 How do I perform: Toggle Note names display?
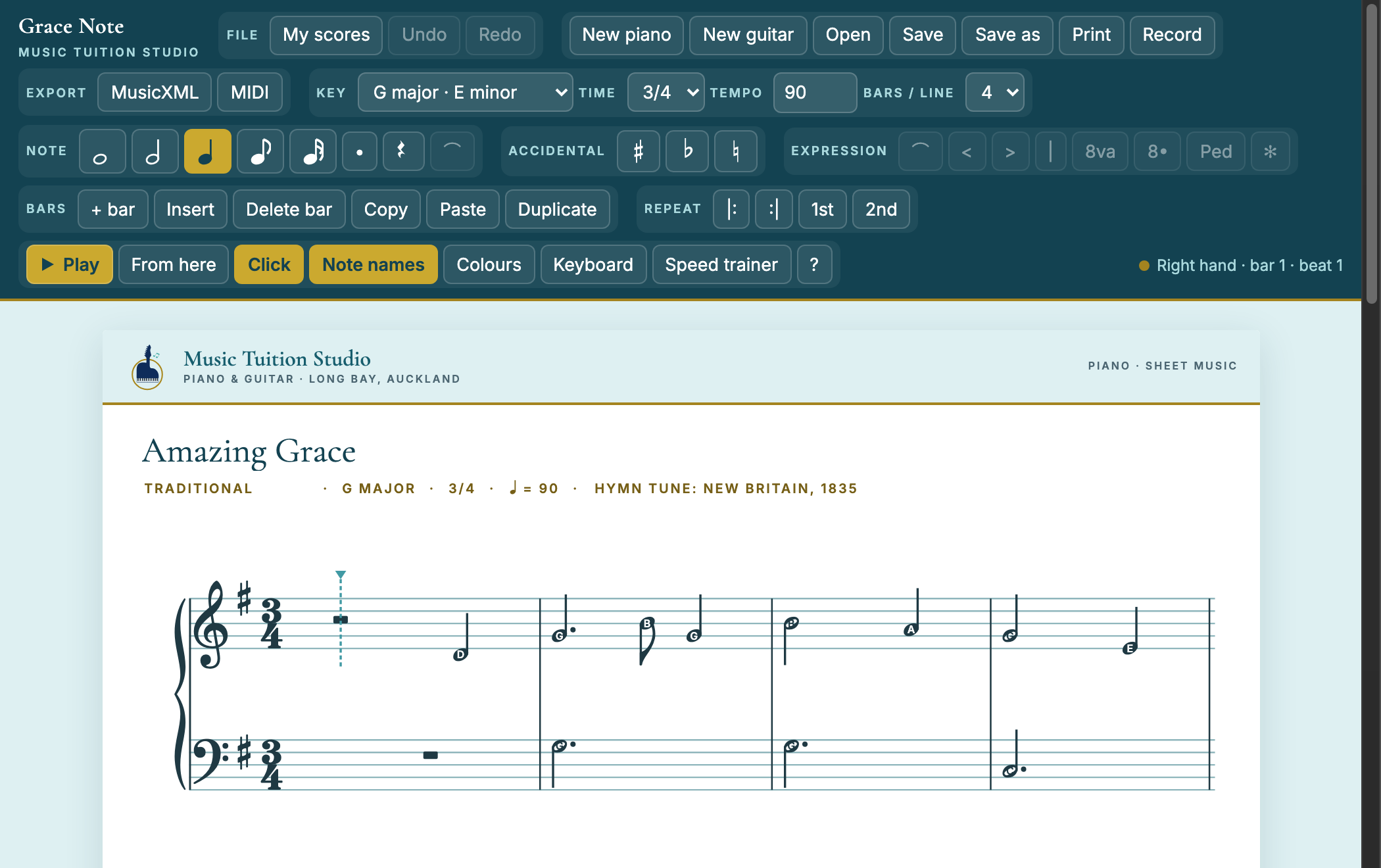tap(373, 264)
